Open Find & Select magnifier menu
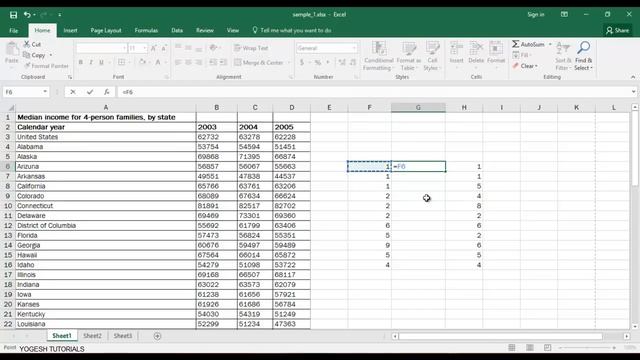Viewport: 640px width, 360px height. point(583,56)
